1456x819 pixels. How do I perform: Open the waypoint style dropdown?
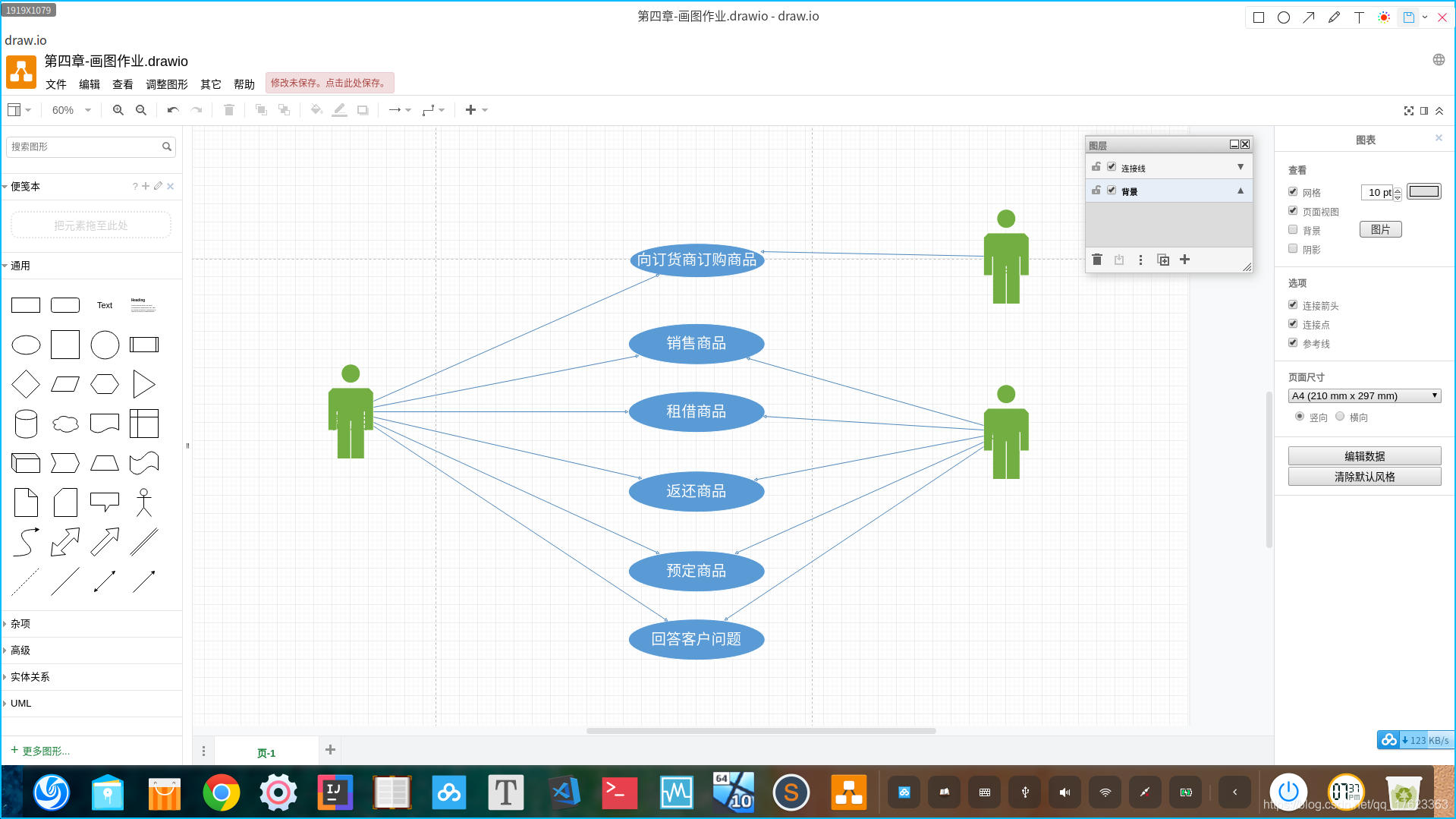(433, 110)
